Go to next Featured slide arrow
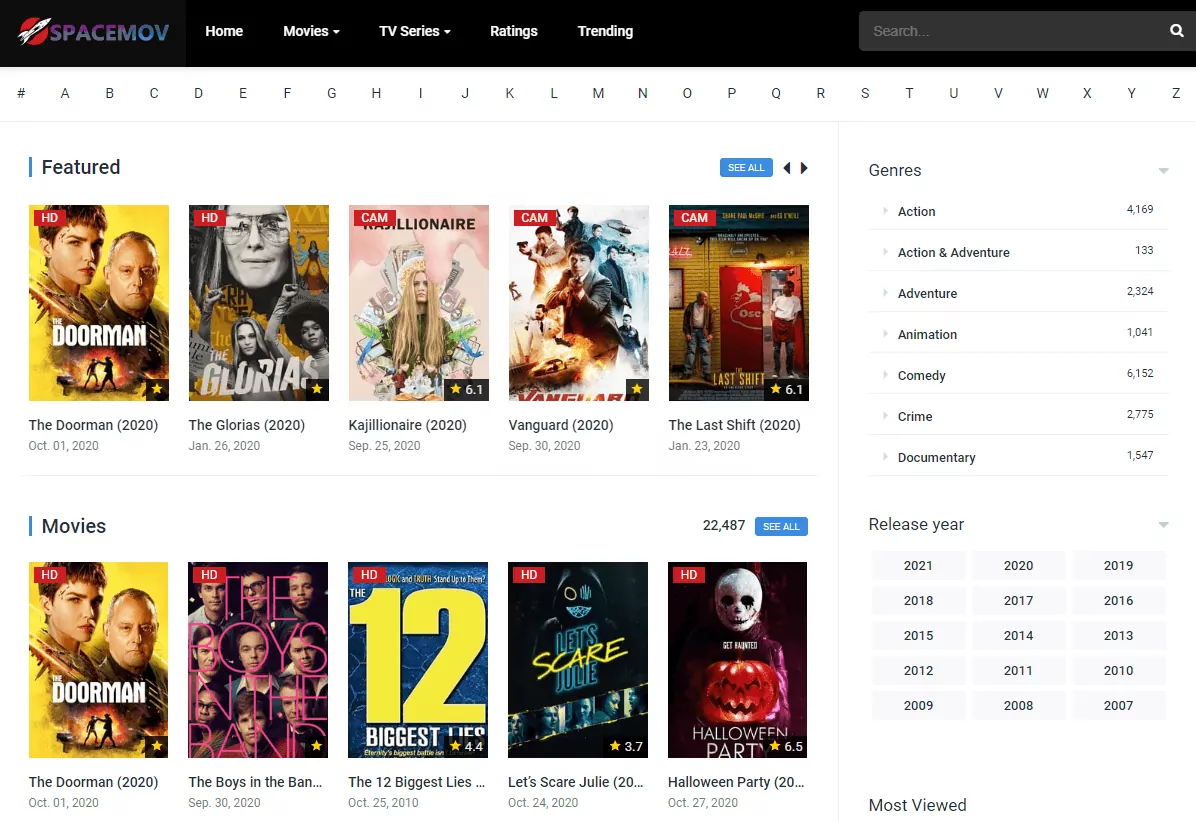Screen dimensions: 1196x821 click(x=804, y=168)
